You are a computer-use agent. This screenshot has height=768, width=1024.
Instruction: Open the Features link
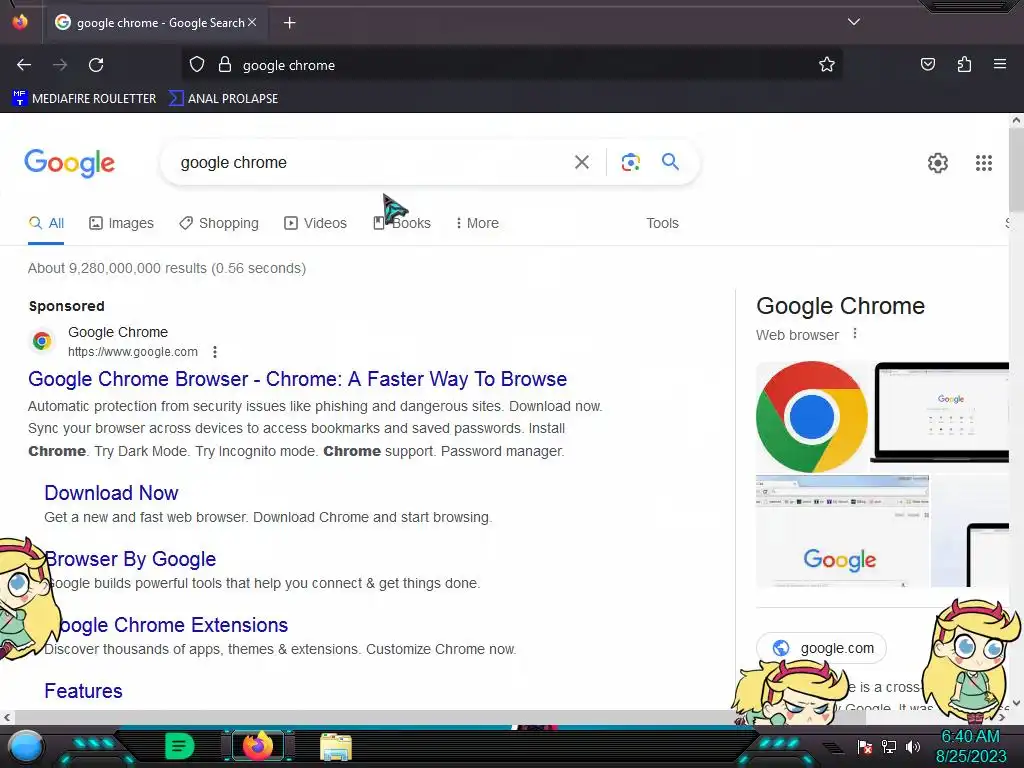(83, 691)
